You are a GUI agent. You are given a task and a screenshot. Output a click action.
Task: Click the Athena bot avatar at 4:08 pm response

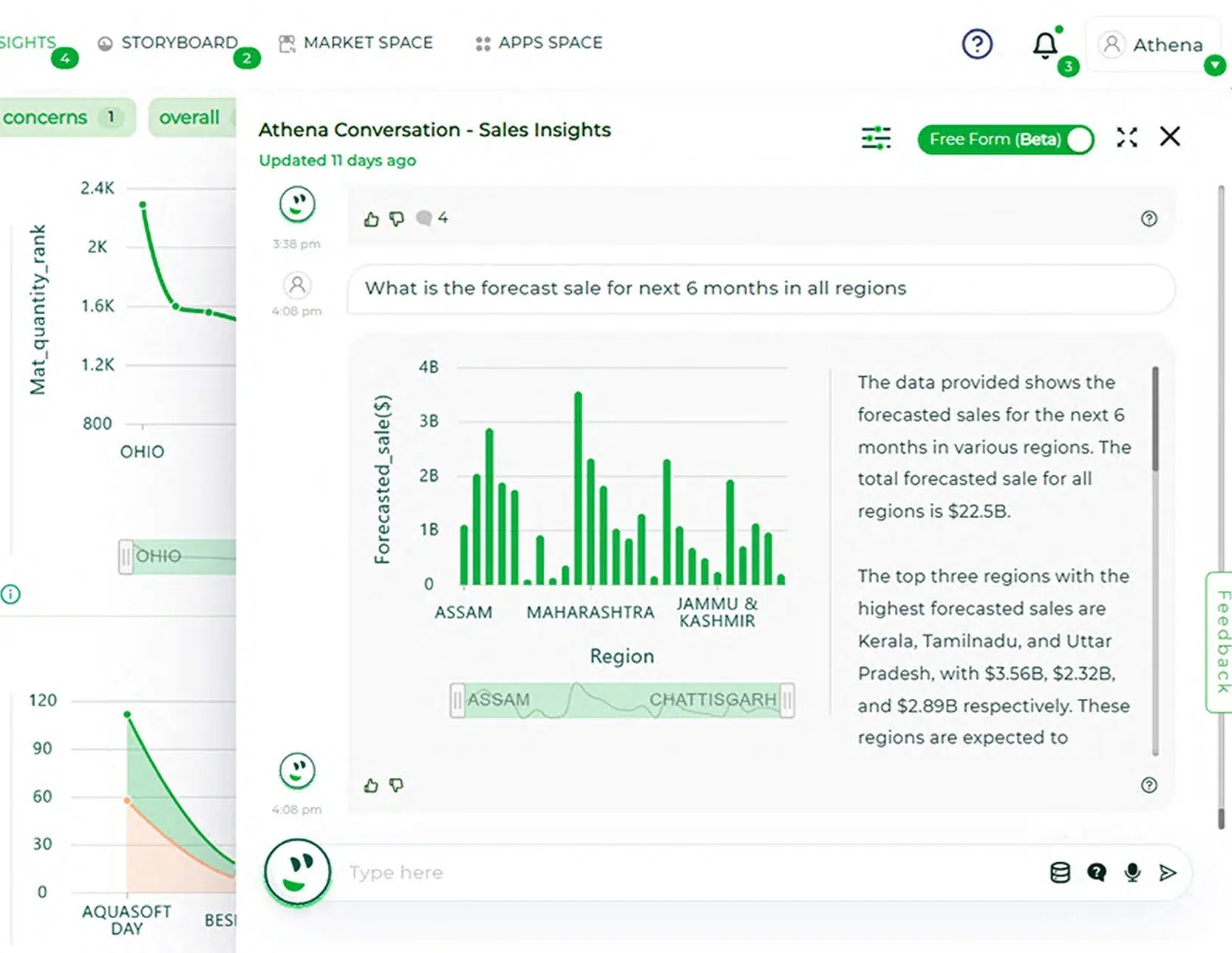pos(297,771)
